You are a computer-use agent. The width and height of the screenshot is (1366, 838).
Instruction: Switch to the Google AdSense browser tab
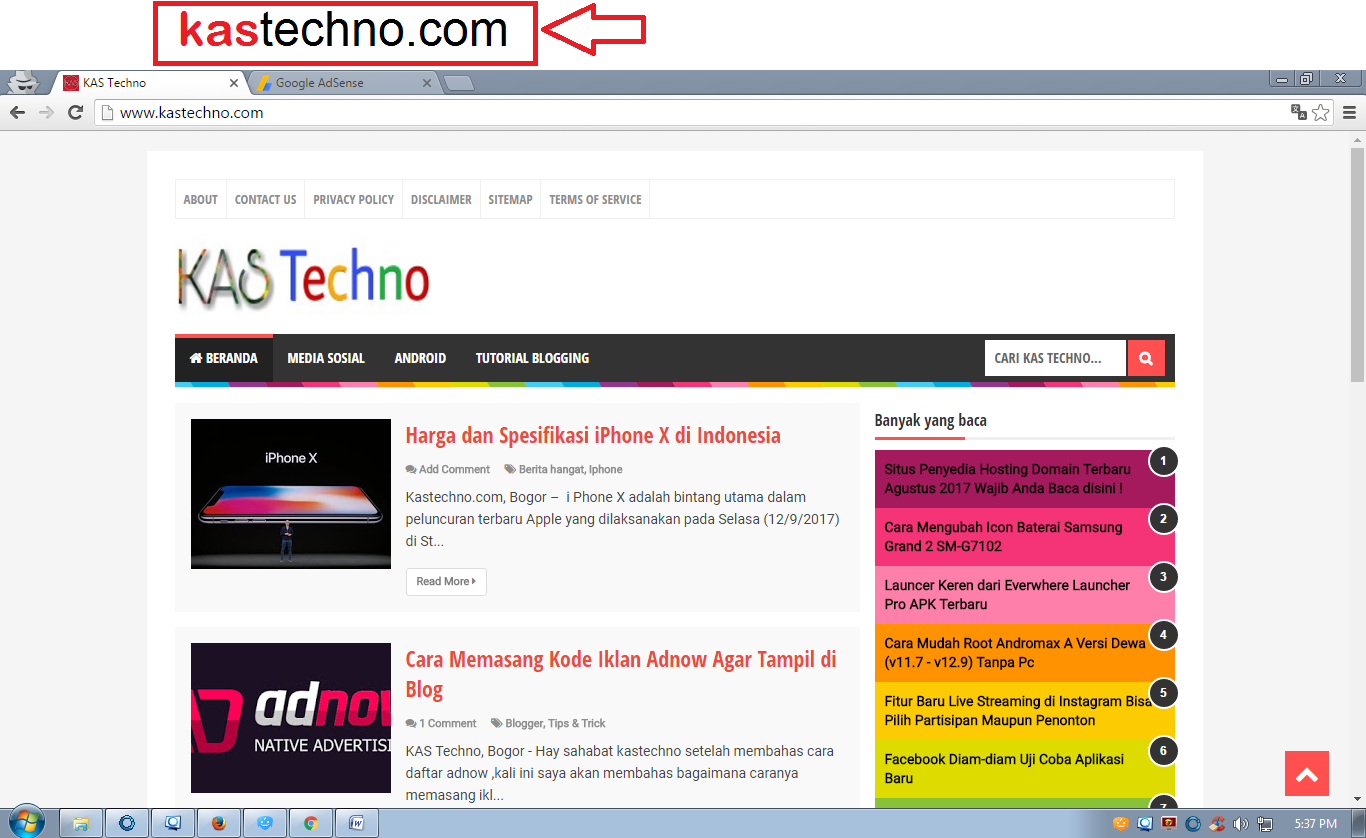click(340, 82)
